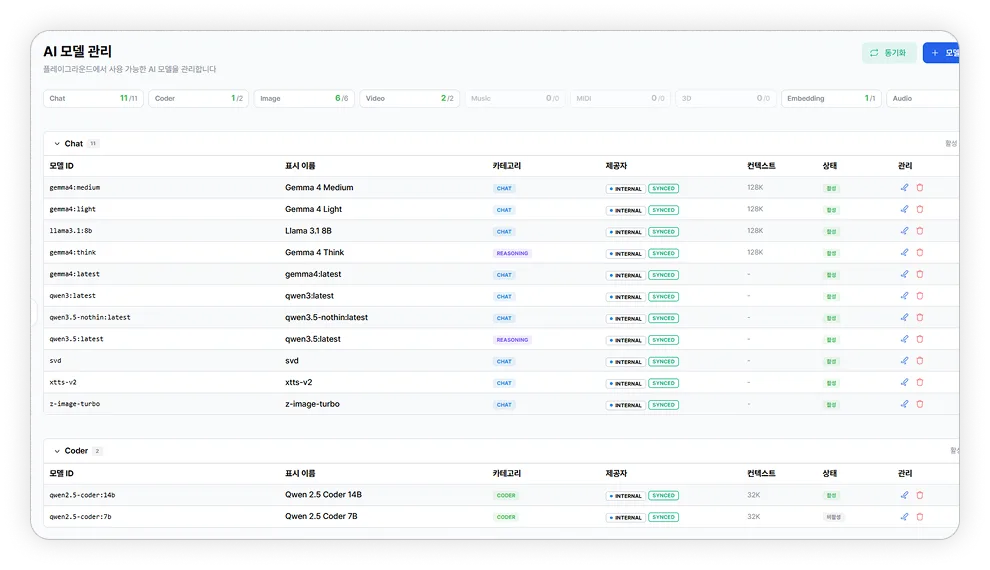
Task: Activate the inactive qwen2.5-coder:7b model
Action: [833, 517]
